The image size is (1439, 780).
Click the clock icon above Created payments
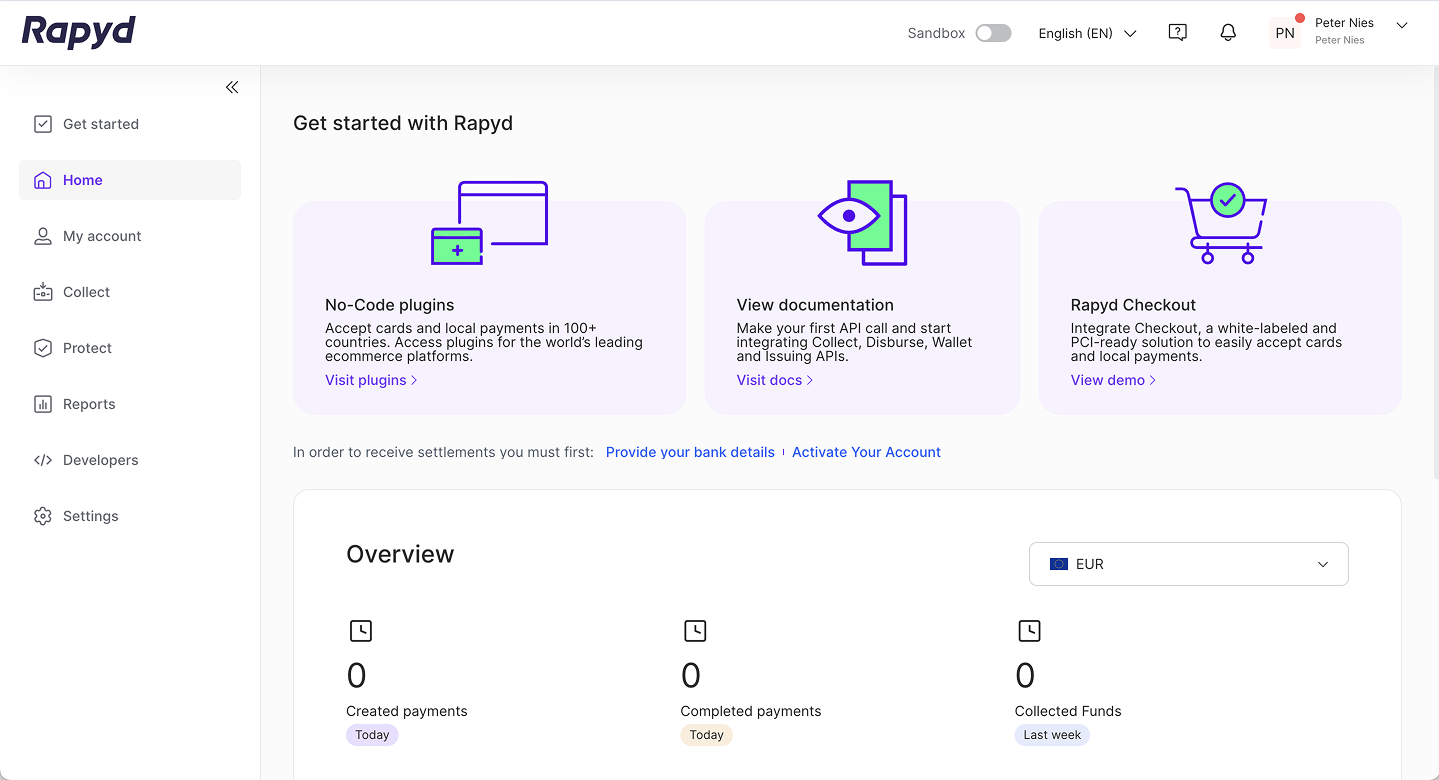coord(360,630)
